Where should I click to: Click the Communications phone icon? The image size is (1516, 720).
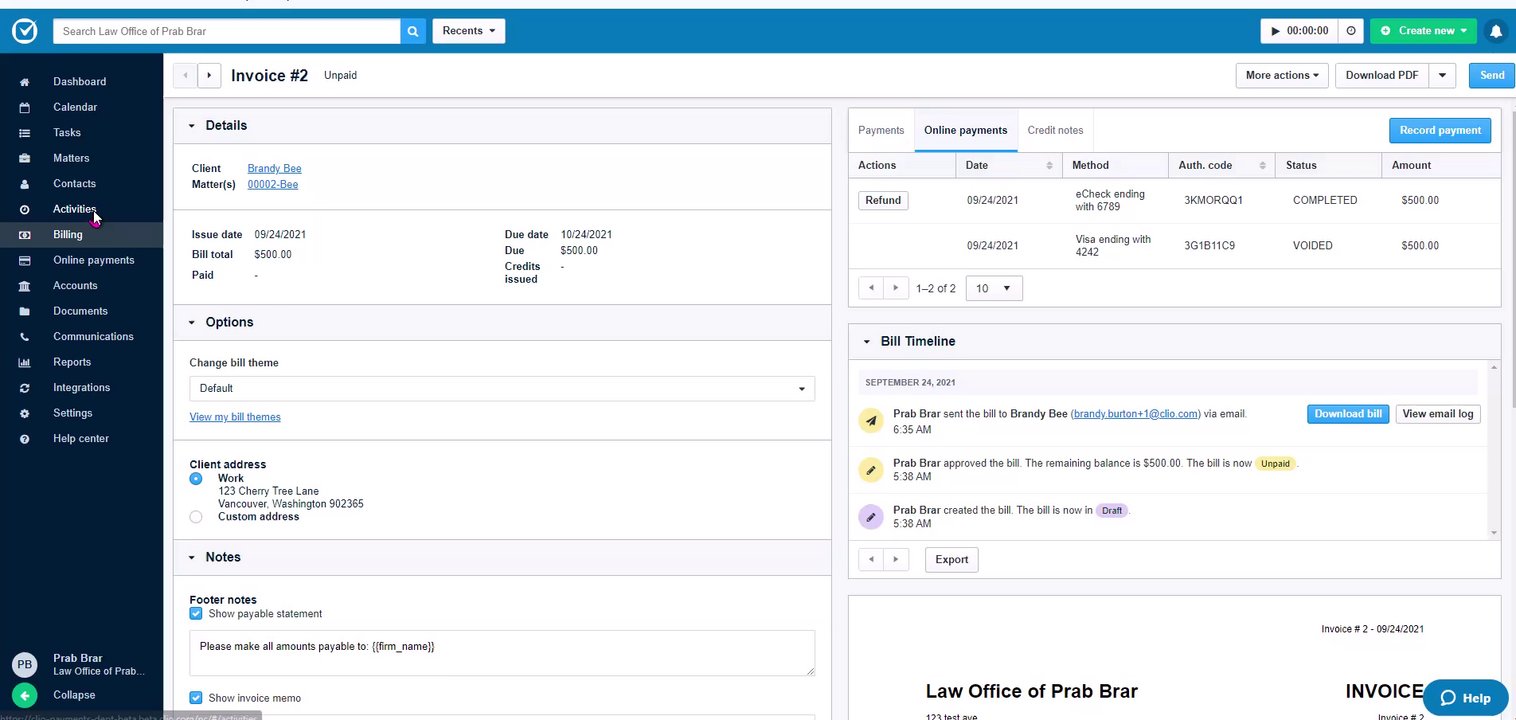pos(25,337)
